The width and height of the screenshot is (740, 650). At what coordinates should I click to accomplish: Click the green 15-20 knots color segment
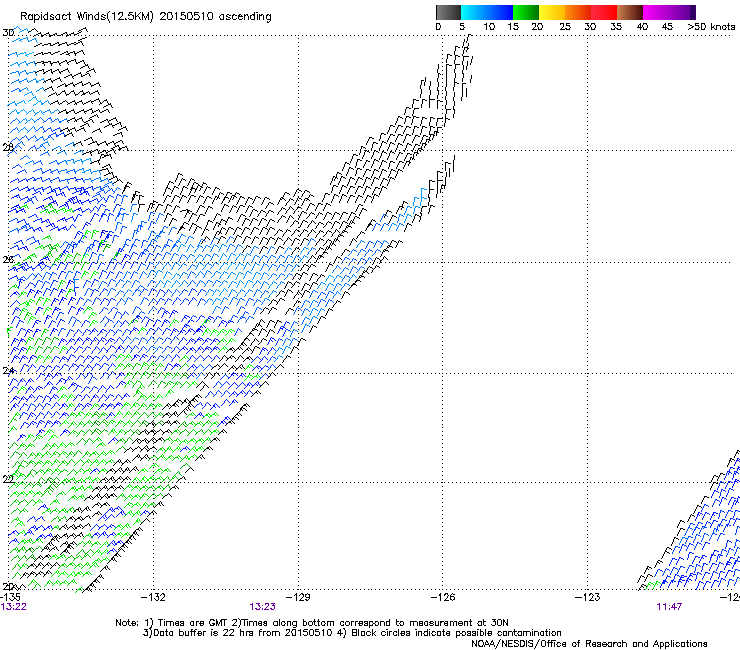(526, 12)
